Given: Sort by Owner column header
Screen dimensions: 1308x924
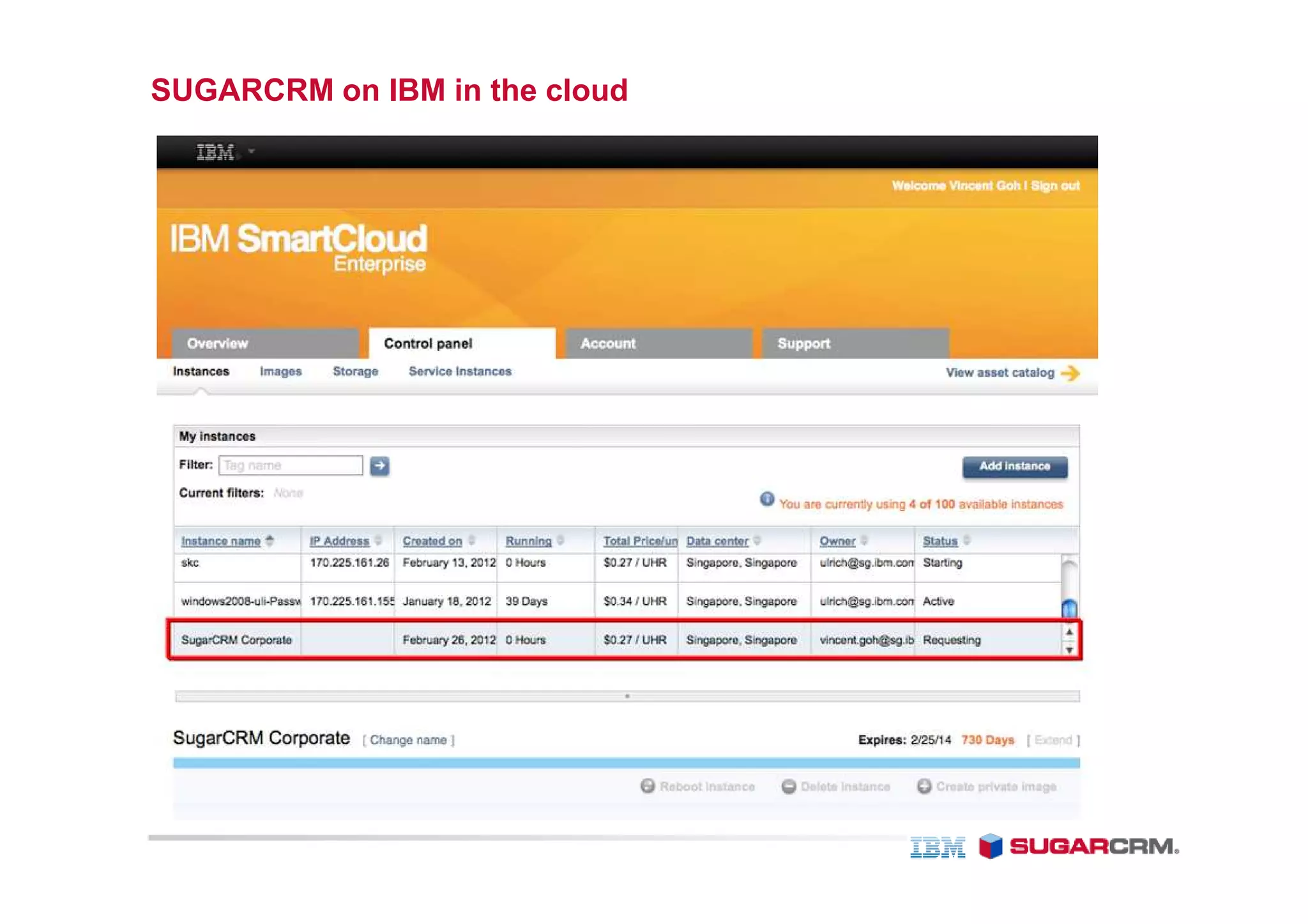Looking at the screenshot, I should coord(837,542).
